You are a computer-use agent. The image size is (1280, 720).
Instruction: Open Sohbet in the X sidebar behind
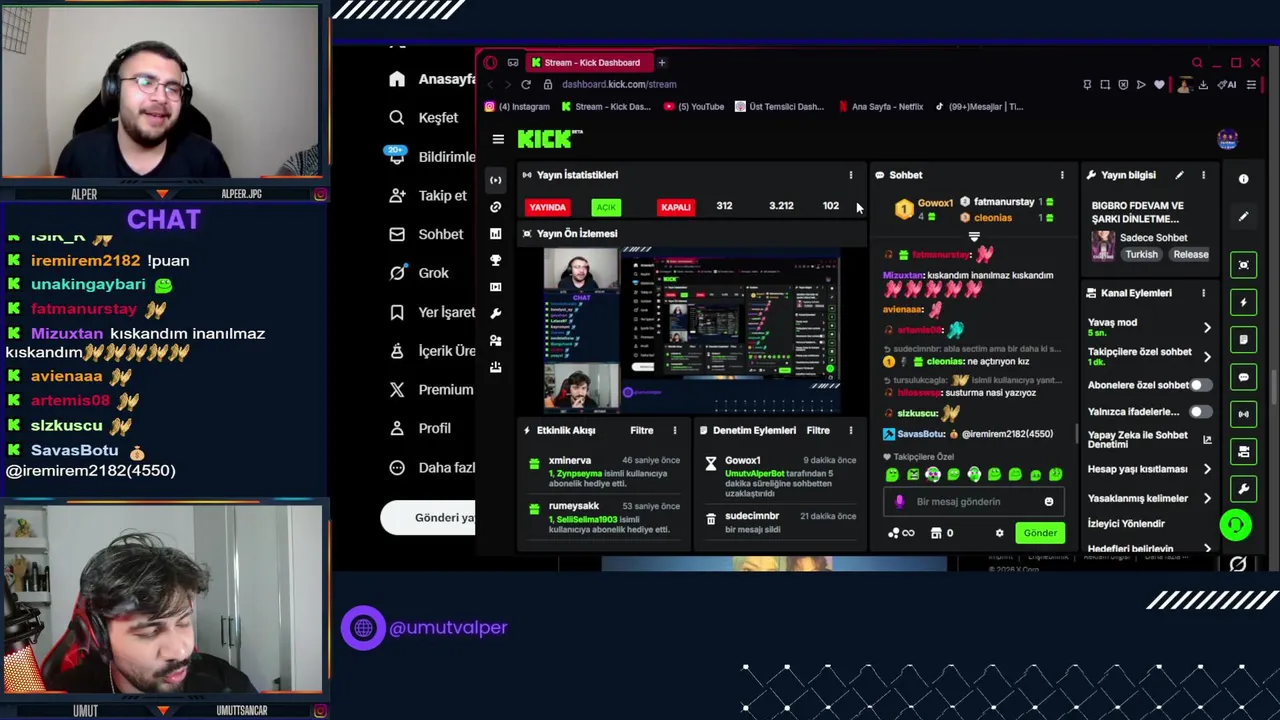[427, 234]
